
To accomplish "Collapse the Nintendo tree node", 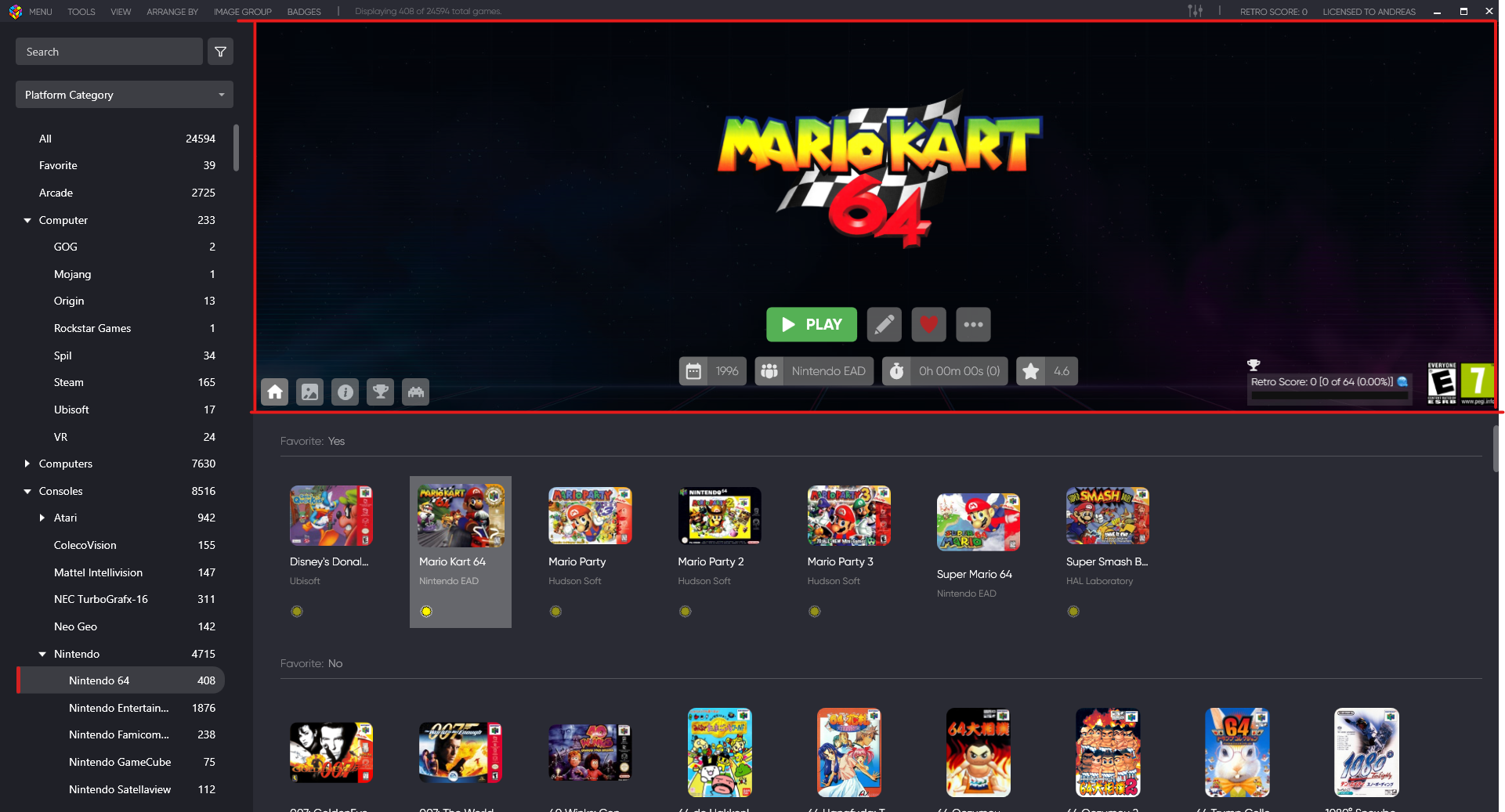I will click(x=42, y=655).
